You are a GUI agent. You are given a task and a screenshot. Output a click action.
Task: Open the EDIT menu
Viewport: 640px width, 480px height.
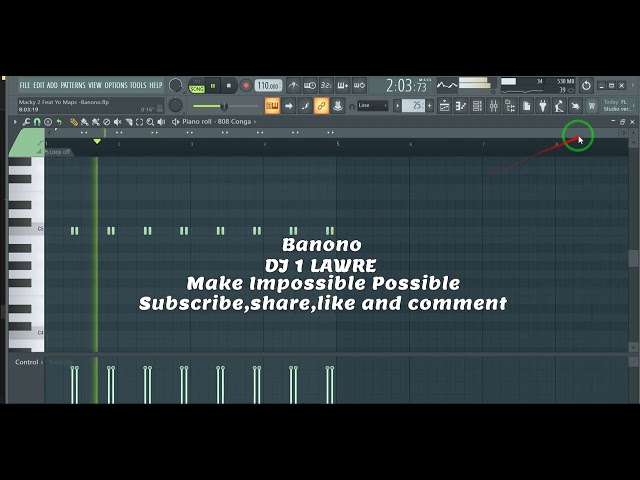click(x=39, y=85)
